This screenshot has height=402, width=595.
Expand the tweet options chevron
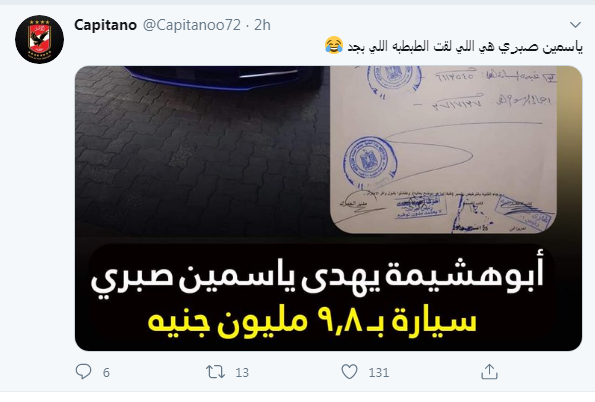(575, 25)
